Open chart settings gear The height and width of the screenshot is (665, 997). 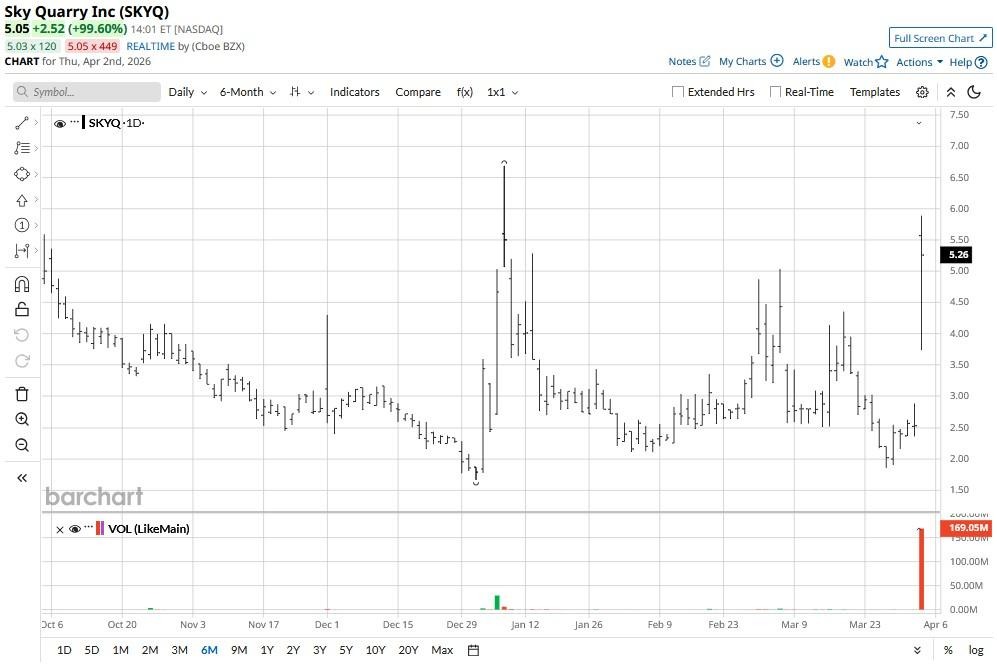(x=922, y=92)
